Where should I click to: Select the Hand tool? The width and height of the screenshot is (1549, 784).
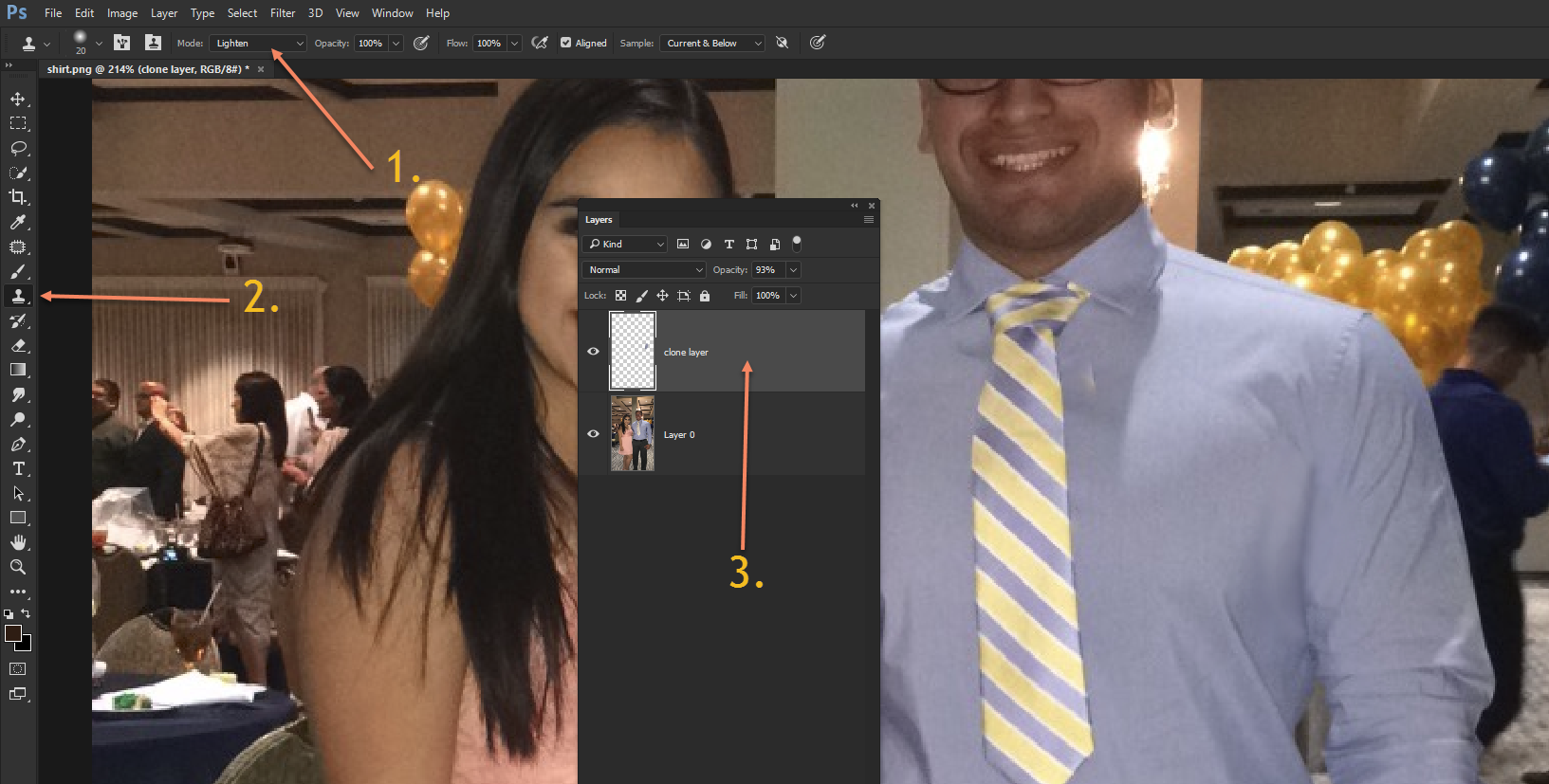(18, 542)
